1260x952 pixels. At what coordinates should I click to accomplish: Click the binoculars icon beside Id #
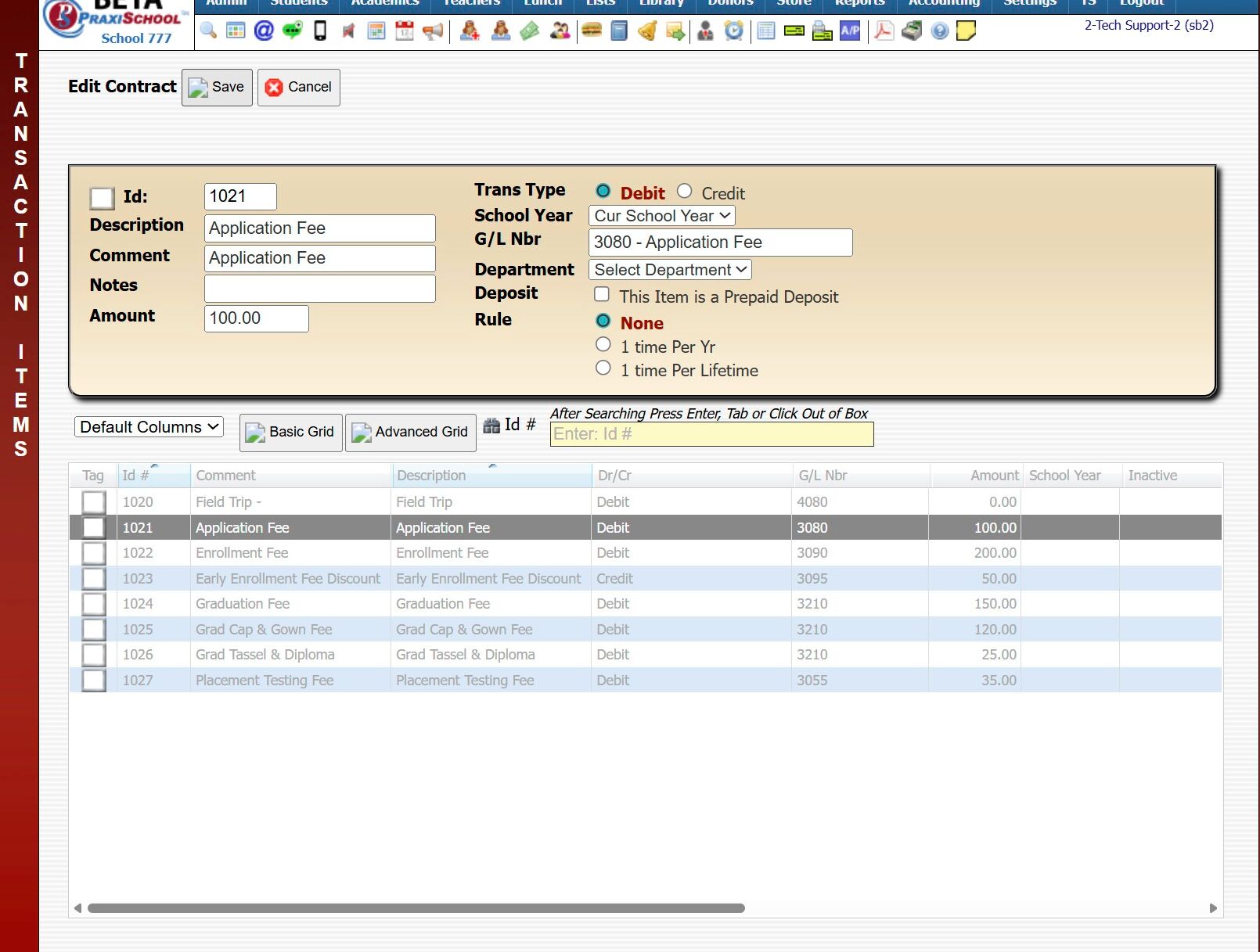tap(491, 426)
